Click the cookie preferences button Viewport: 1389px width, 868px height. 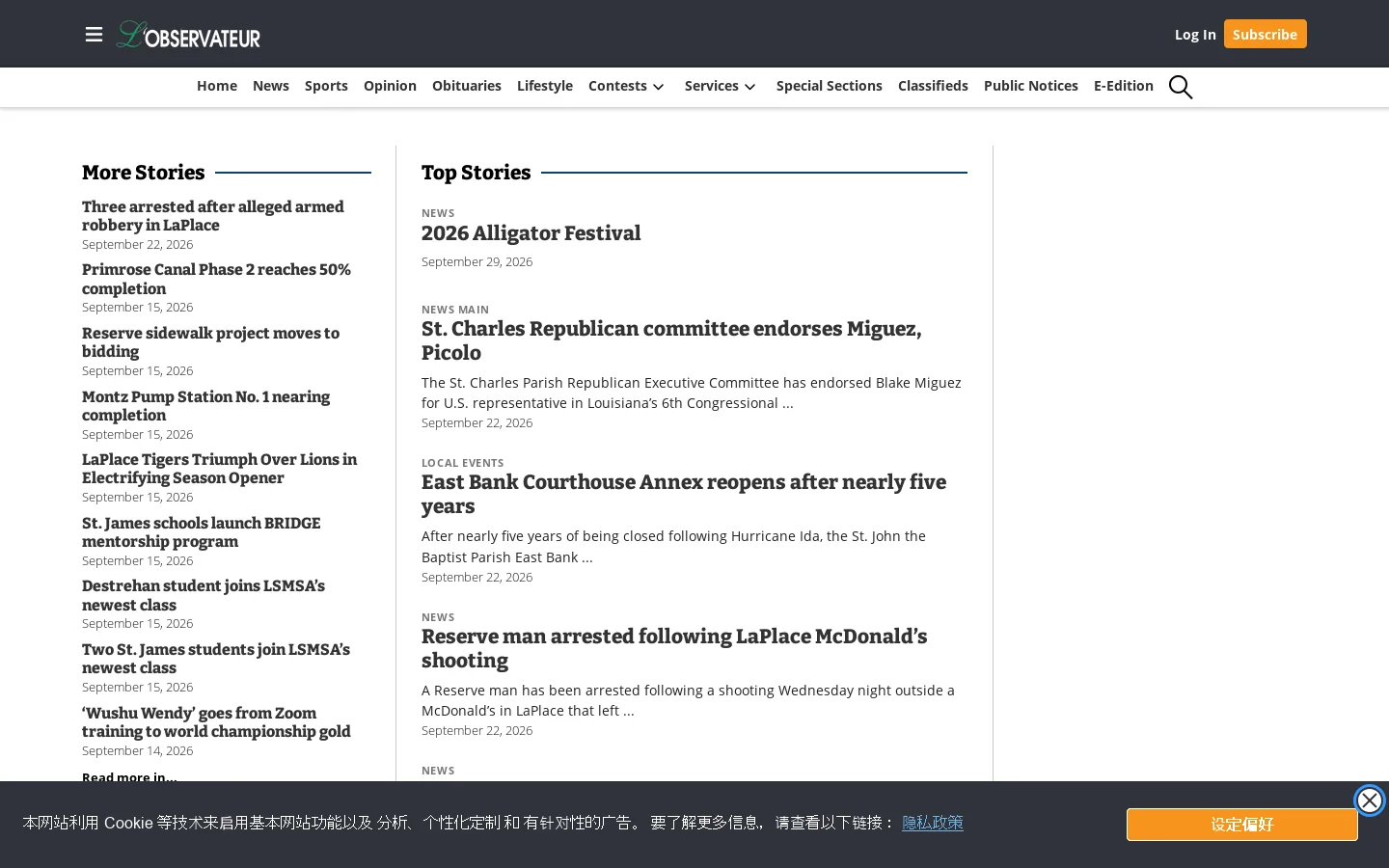pos(1242,825)
